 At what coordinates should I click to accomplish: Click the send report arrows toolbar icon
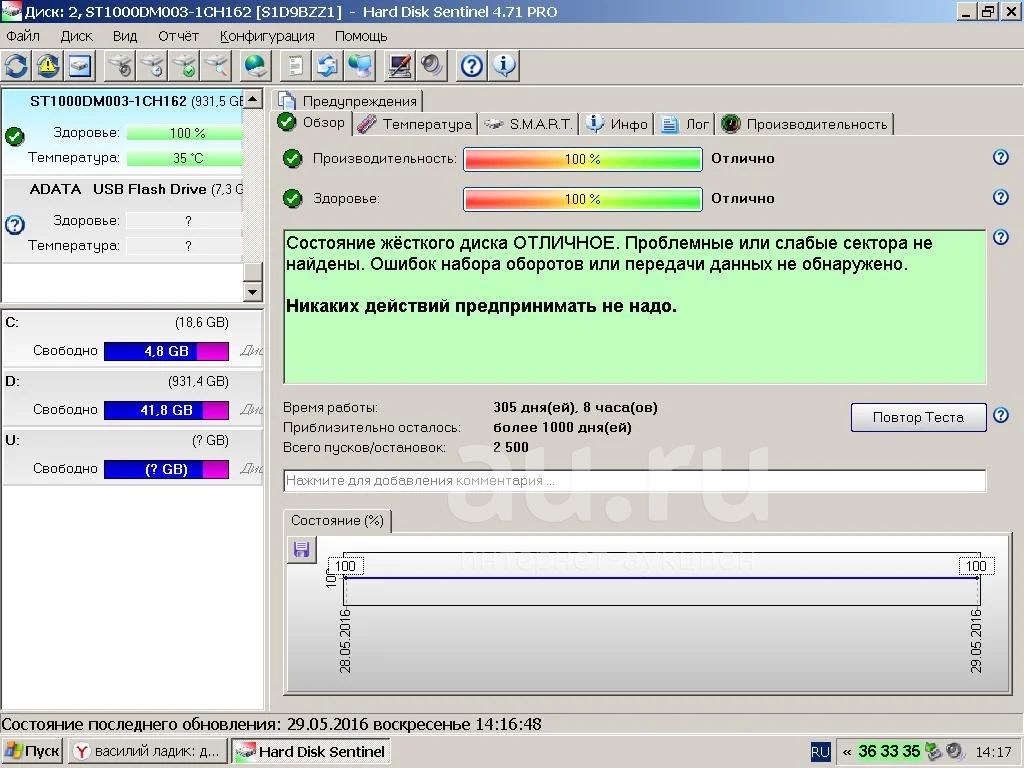coord(327,66)
